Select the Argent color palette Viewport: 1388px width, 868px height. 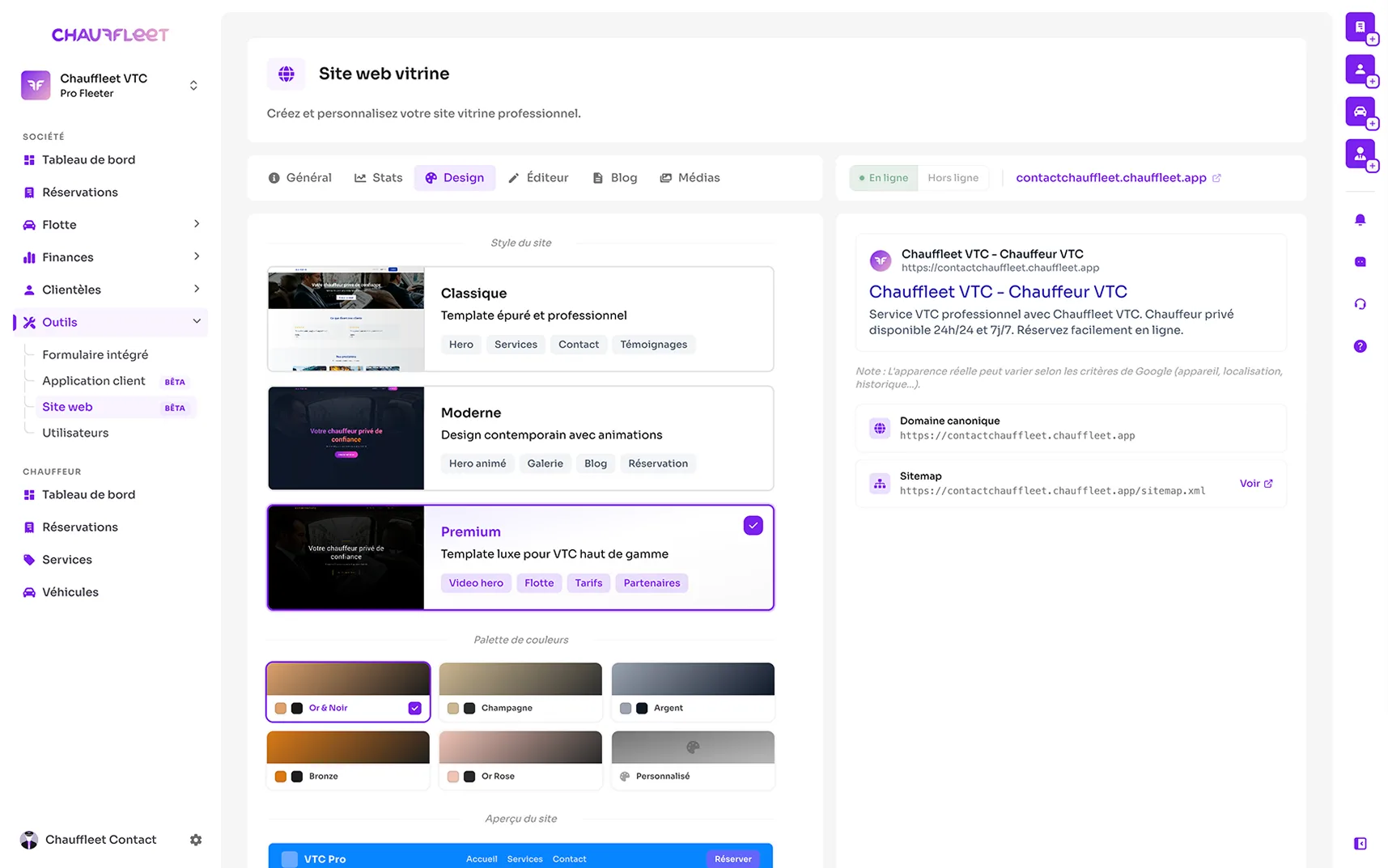(693, 692)
